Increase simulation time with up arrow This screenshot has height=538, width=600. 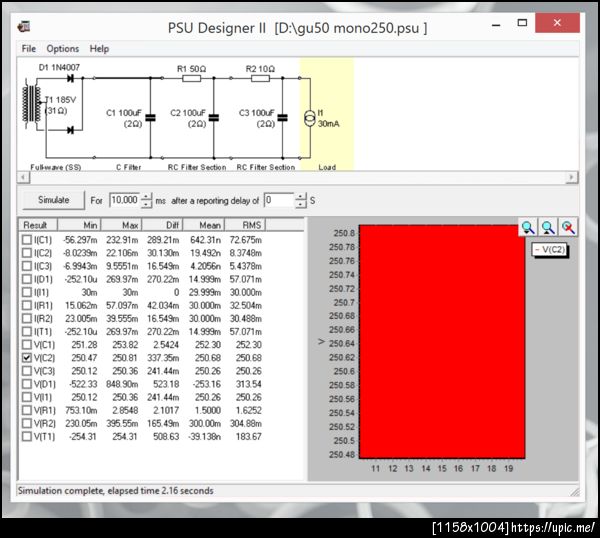click(x=146, y=197)
